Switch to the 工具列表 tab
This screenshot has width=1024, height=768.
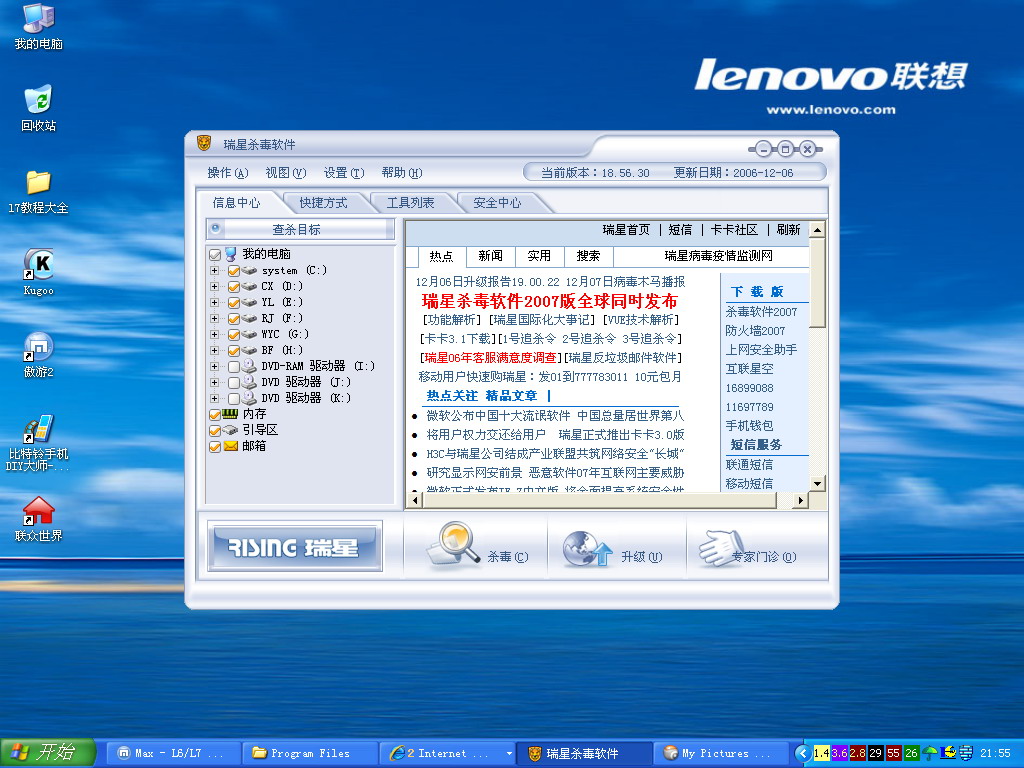click(x=411, y=202)
